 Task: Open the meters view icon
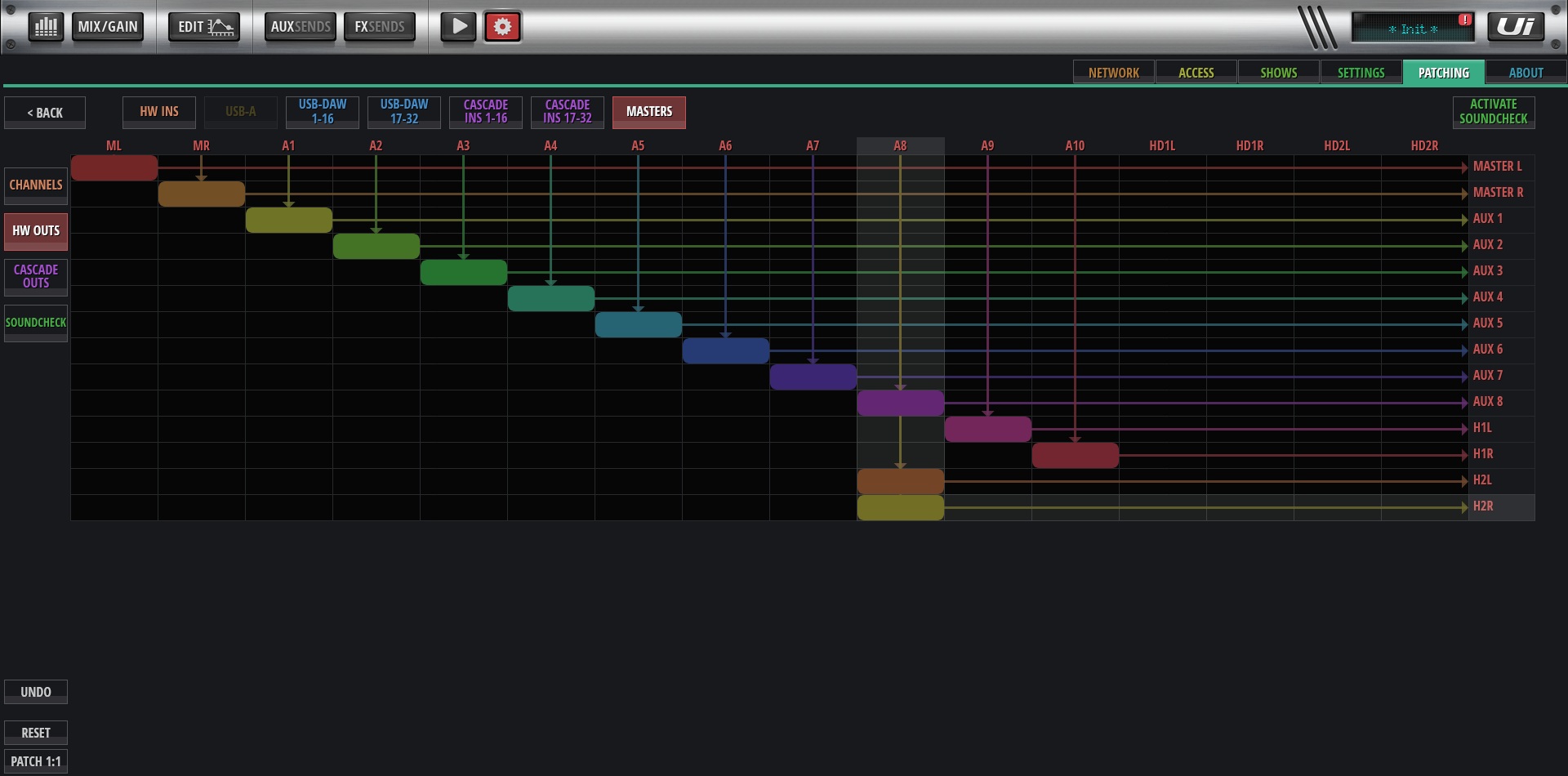point(46,27)
